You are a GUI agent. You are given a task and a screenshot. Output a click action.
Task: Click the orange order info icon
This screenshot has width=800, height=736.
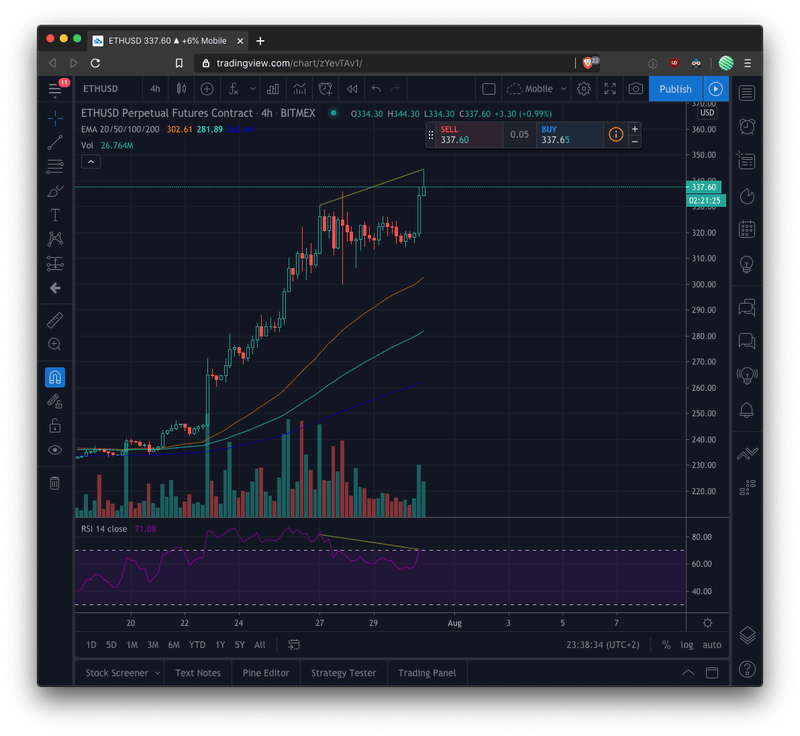point(616,135)
